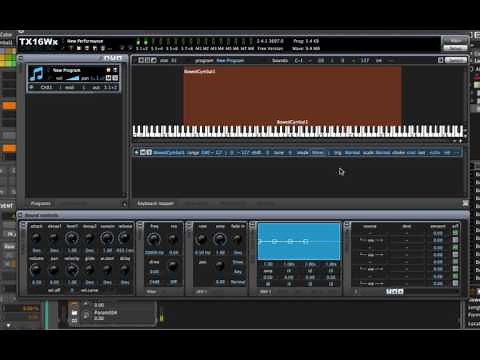Toggle second modulation matrix row on checkbox
This screenshot has height=360, width=480.
pyautogui.click(x=455, y=240)
